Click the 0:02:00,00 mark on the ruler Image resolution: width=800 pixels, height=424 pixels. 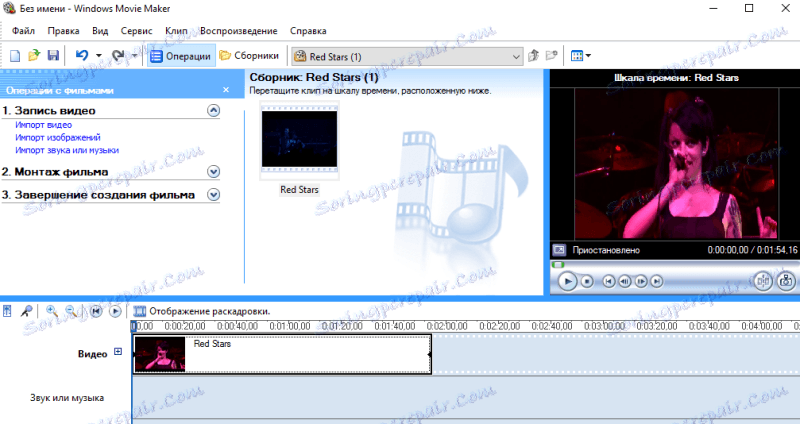(x=447, y=326)
